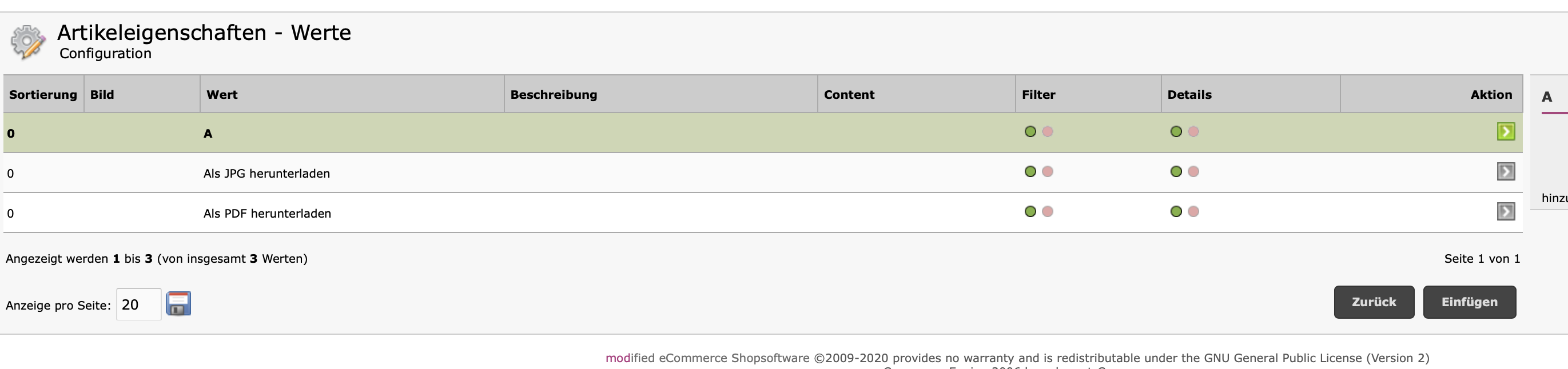Select the Als JPG herunterladen row text

click(x=266, y=174)
